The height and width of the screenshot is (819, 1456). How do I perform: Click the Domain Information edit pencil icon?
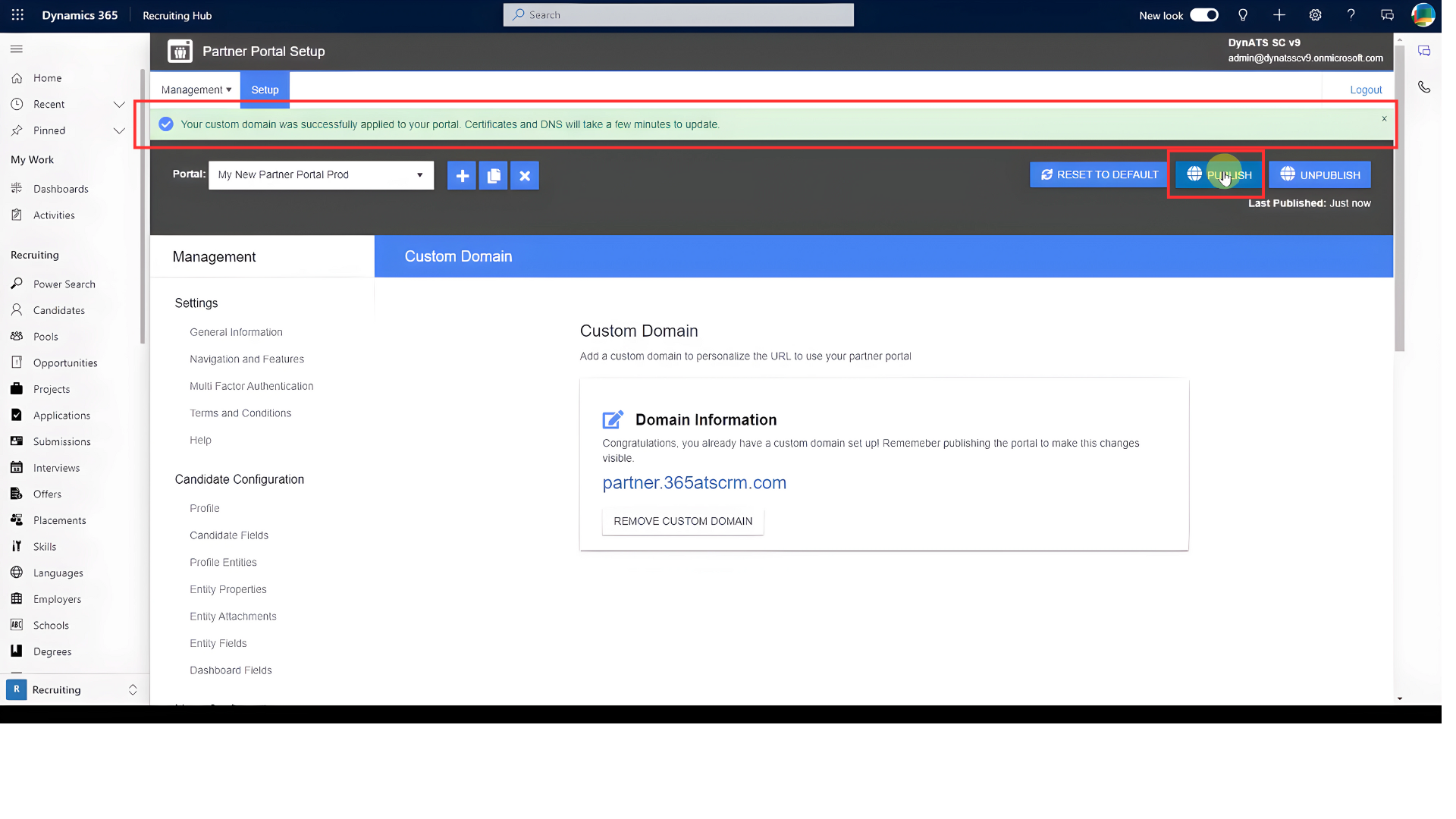pyautogui.click(x=613, y=419)
